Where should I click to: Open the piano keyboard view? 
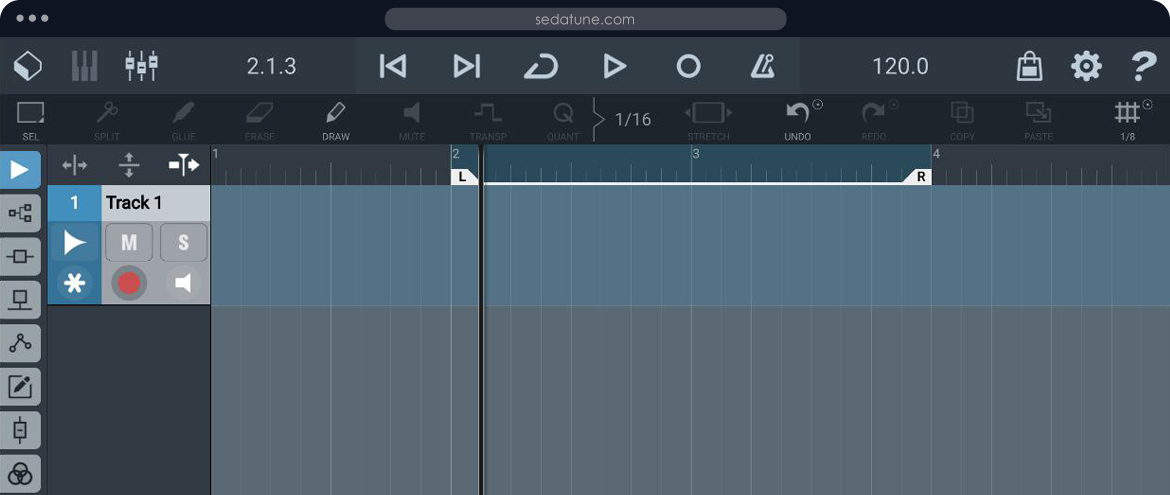85,66
